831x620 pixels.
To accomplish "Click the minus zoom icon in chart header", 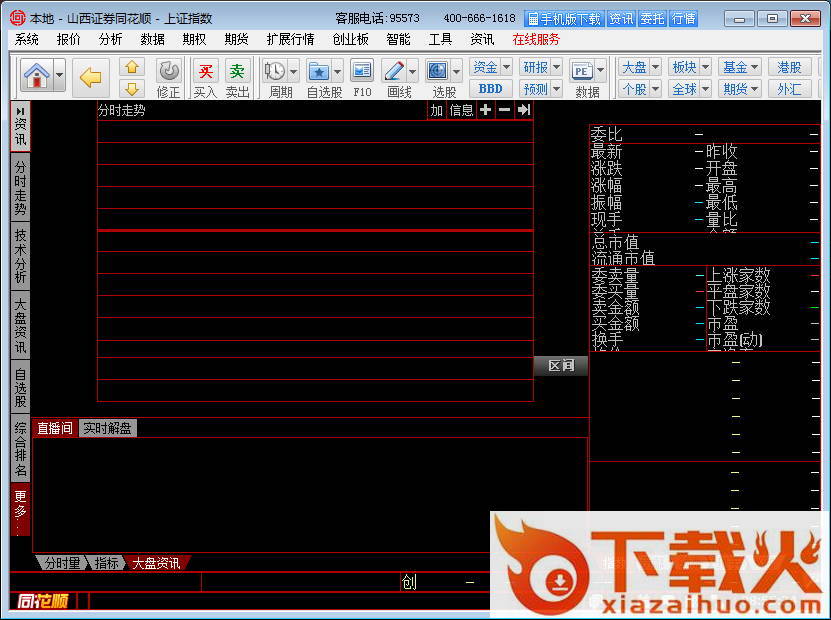I will (505, 110).
